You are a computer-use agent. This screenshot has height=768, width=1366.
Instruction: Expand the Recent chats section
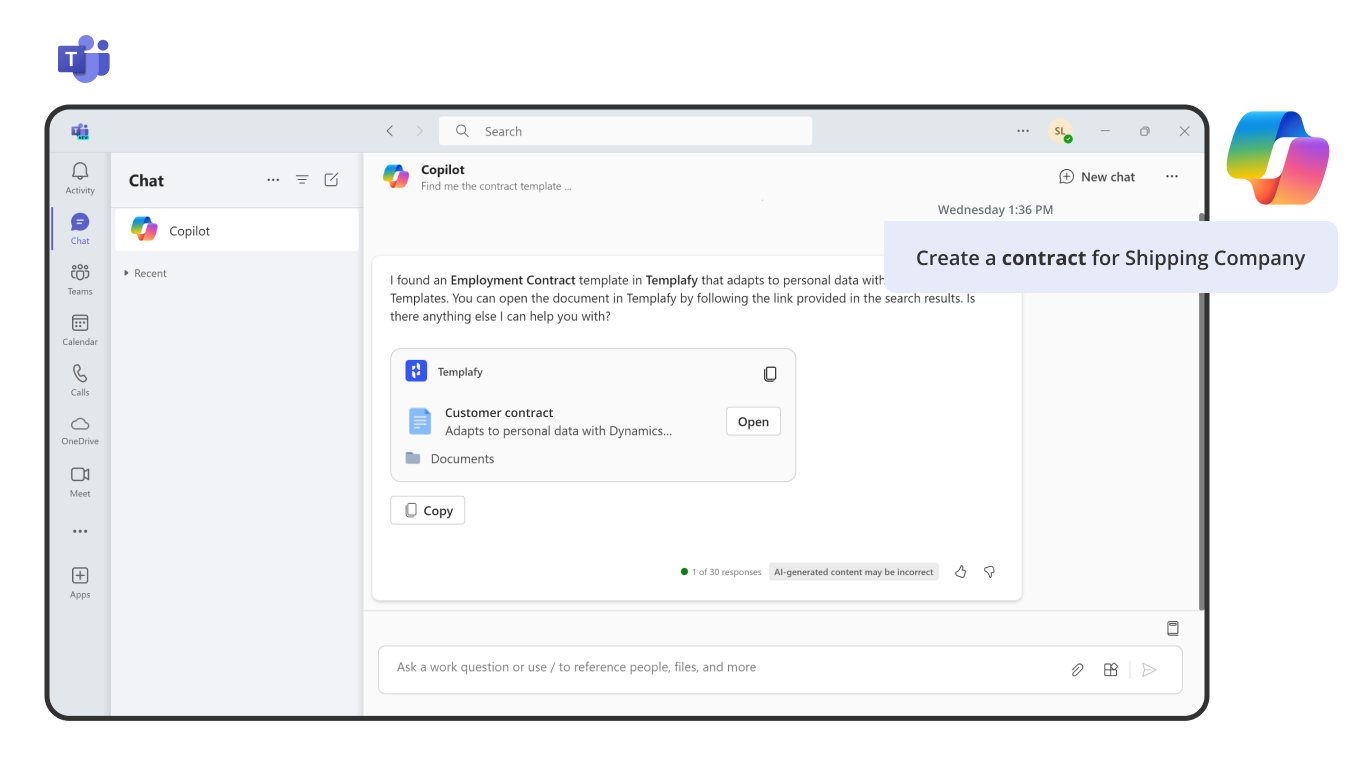146,273
